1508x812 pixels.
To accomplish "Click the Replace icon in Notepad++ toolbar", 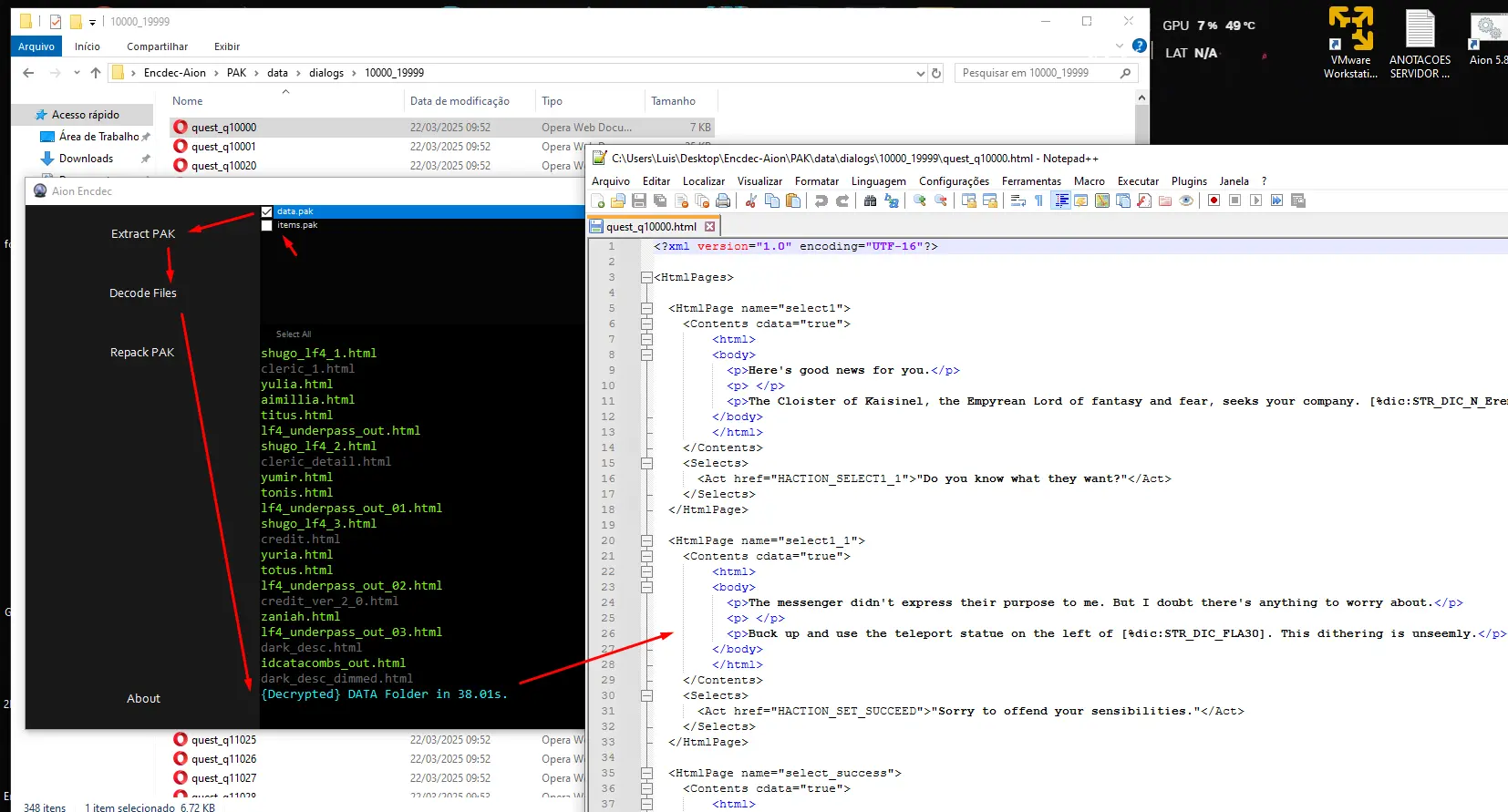I will pos(892,200).
